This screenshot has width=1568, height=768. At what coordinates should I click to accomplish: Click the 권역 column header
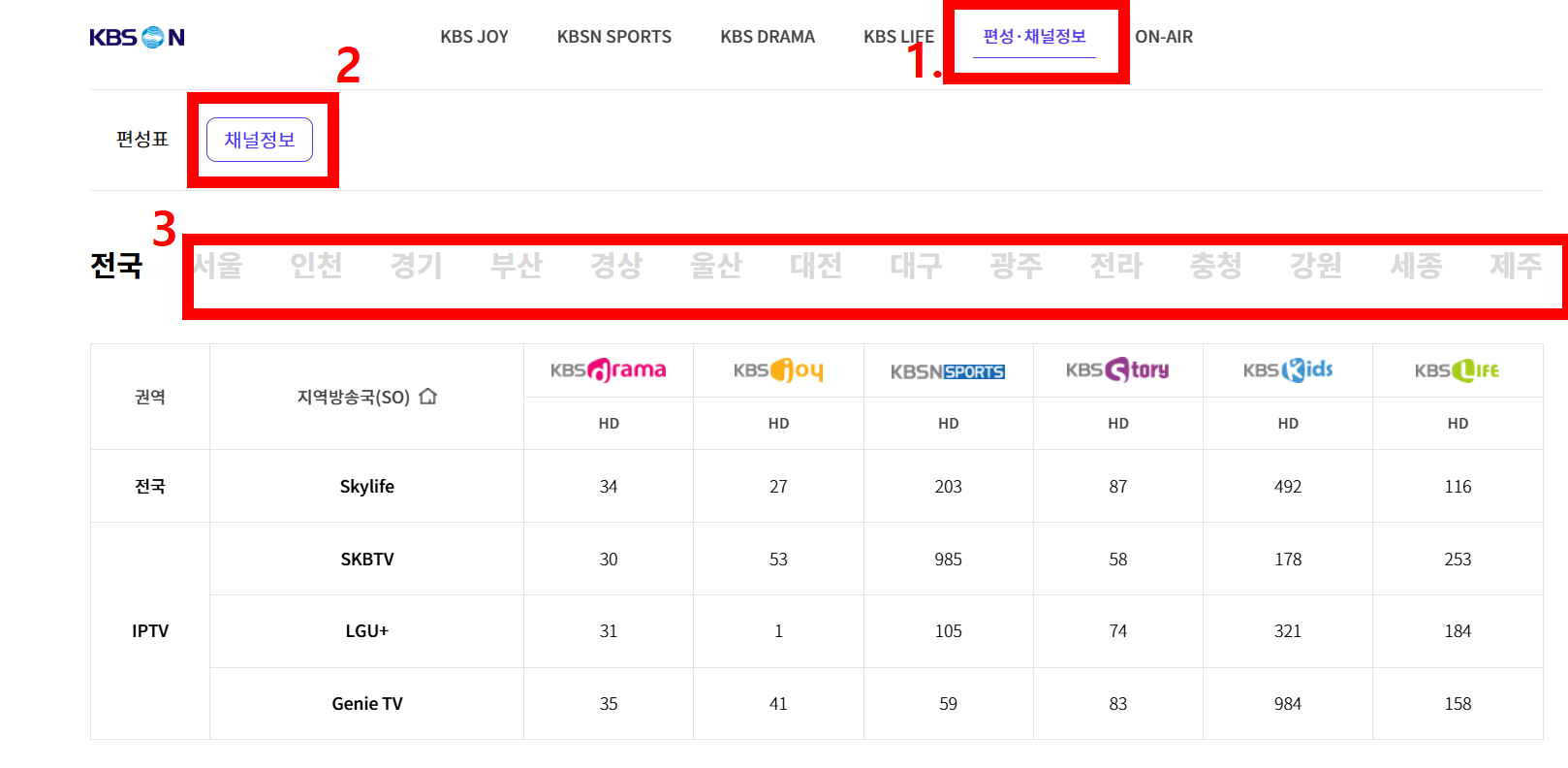click(x=150, y=397)
